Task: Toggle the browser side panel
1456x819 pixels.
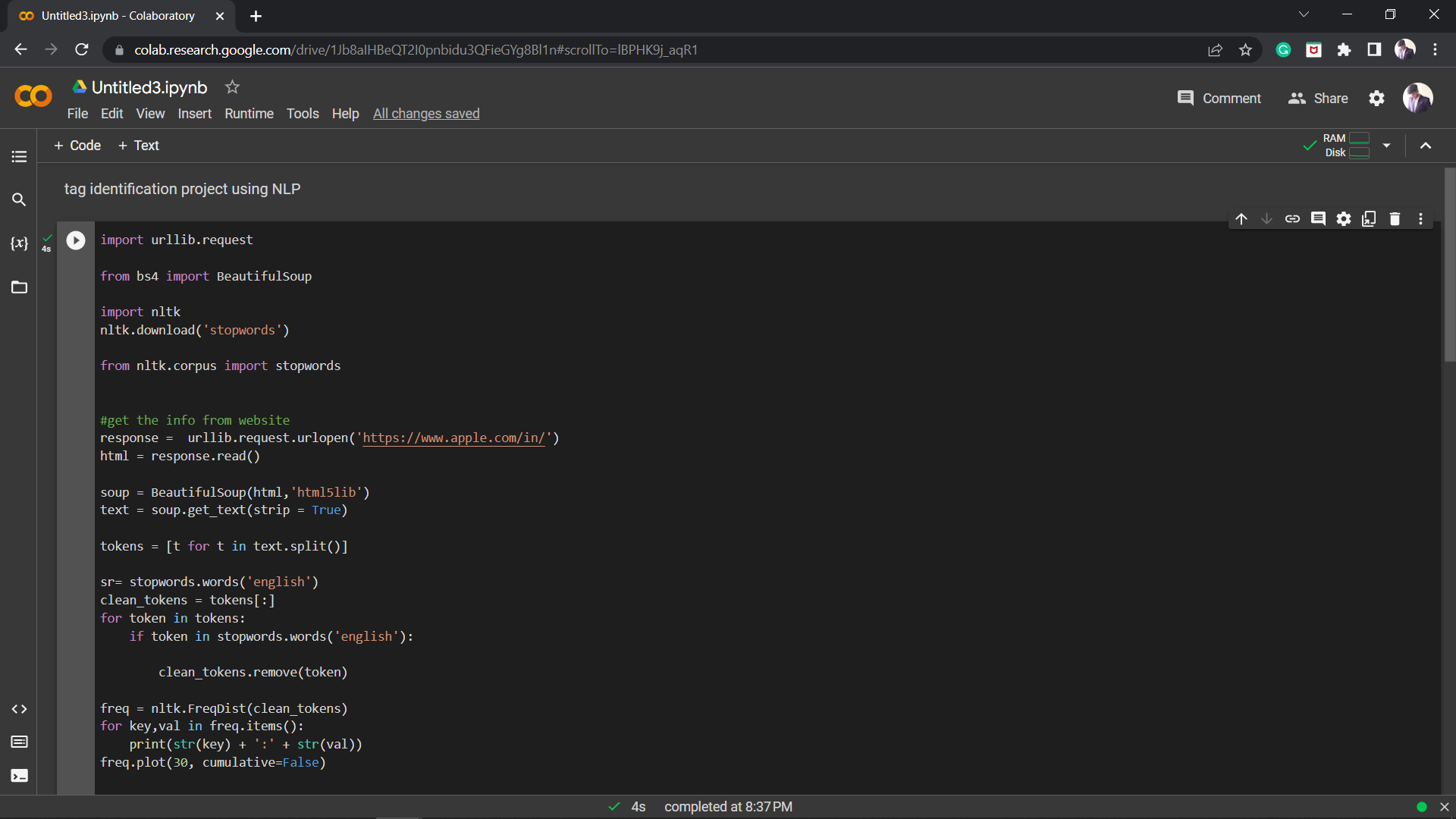Action: pos(1374,50)
